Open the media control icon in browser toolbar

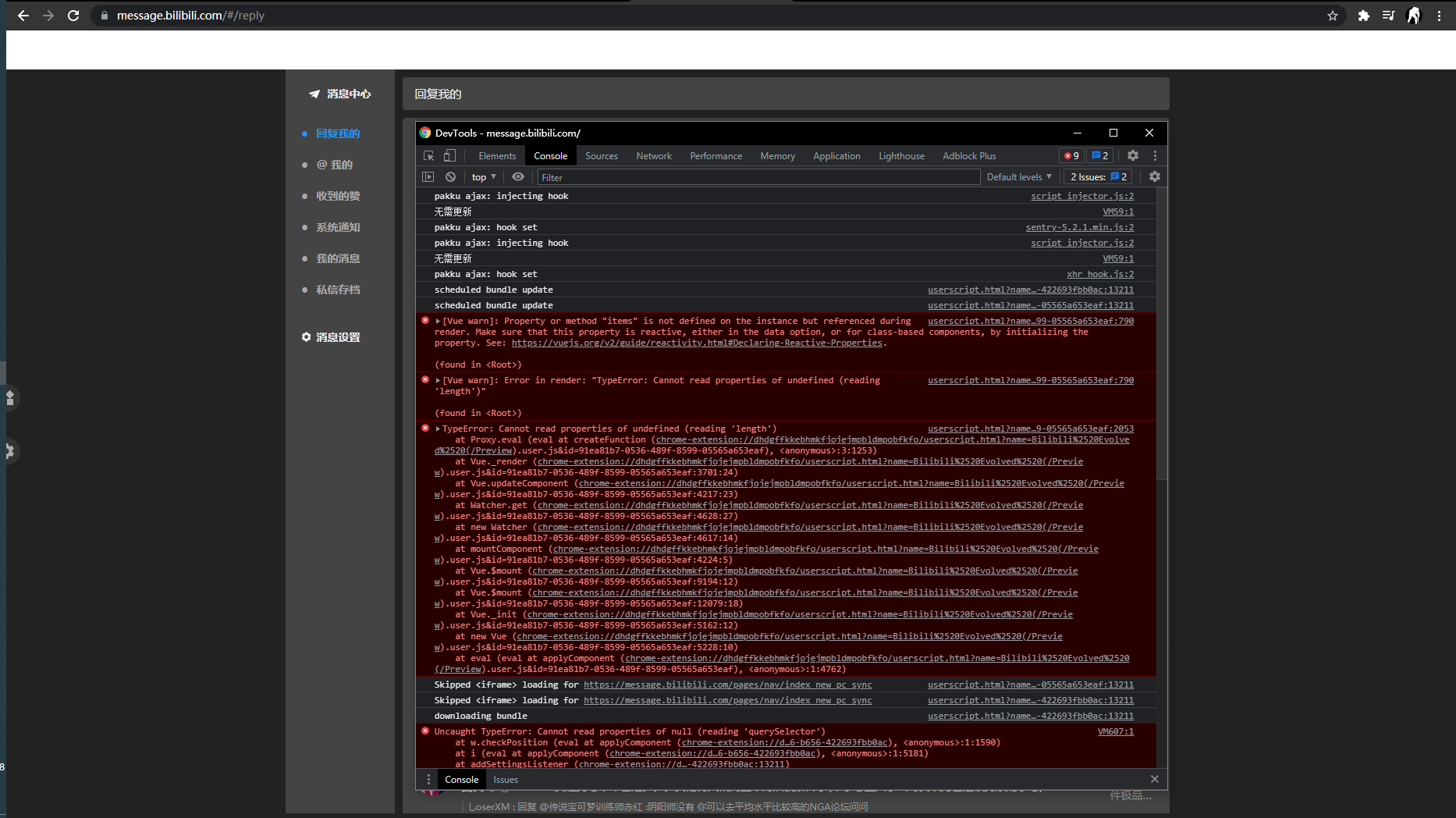pyautogui.click(x=1388, y=16)
